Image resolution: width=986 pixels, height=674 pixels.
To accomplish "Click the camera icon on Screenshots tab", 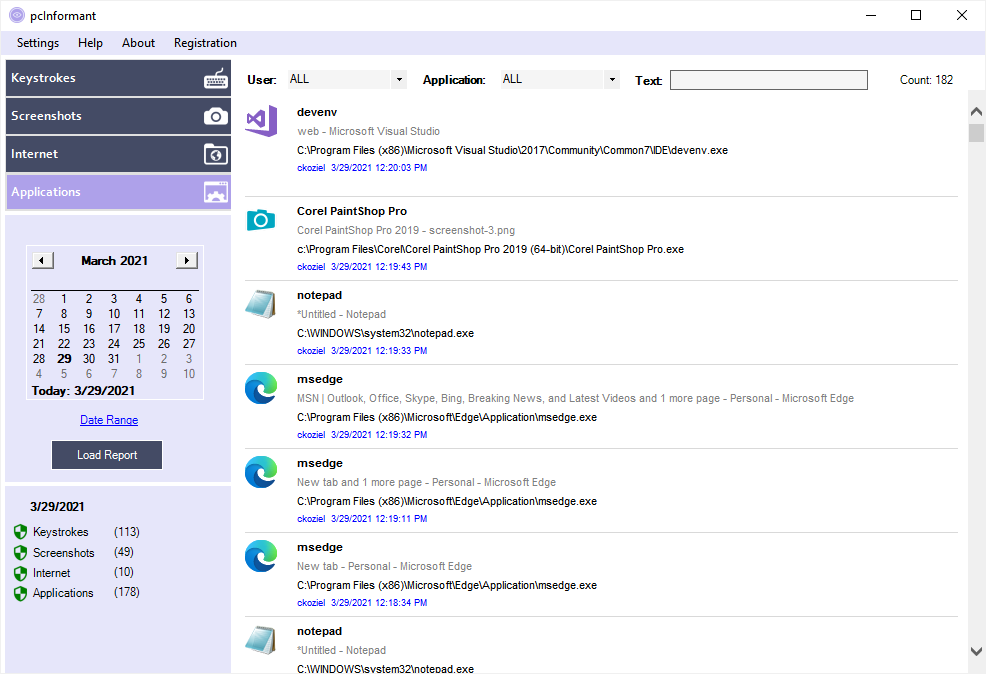I will pyautogui.click(x=216, y=116).
